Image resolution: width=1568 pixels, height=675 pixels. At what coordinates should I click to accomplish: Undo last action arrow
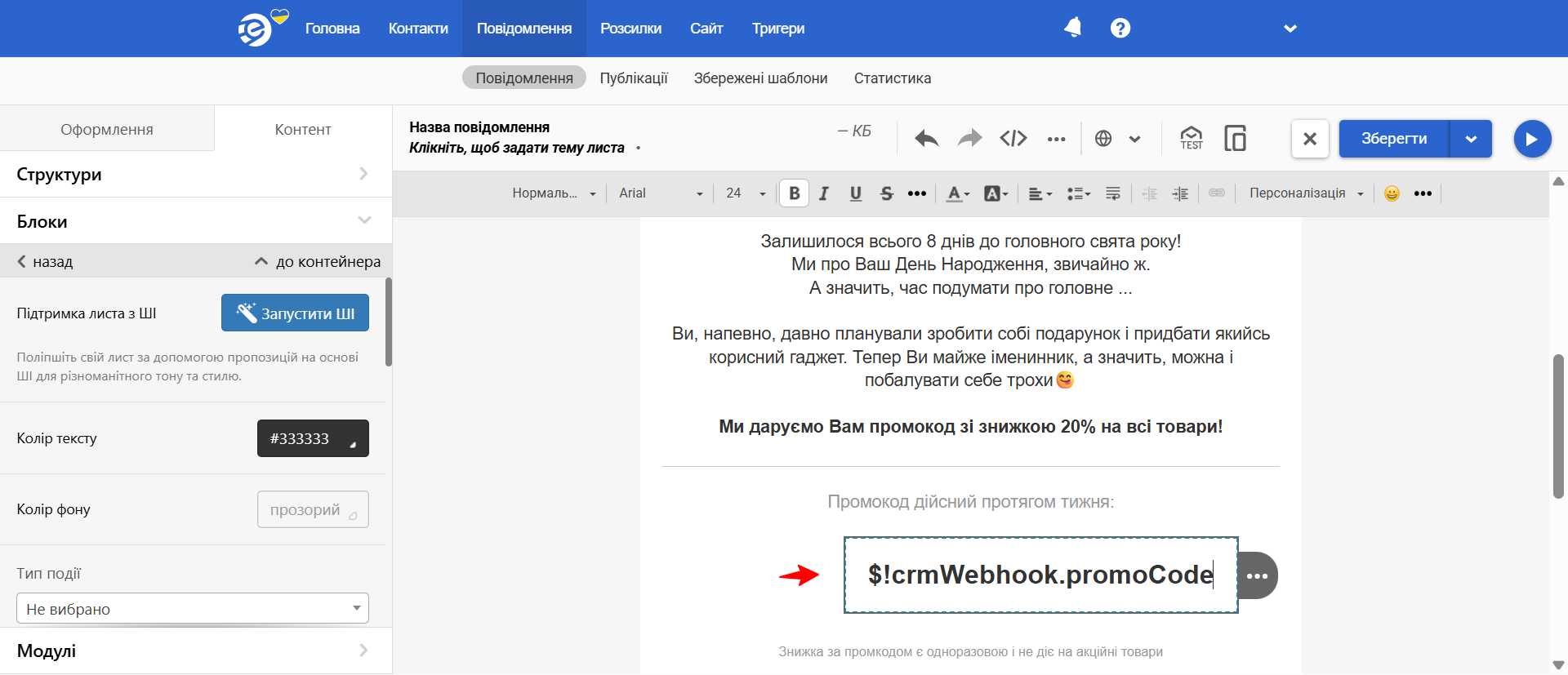pos(927,139)
